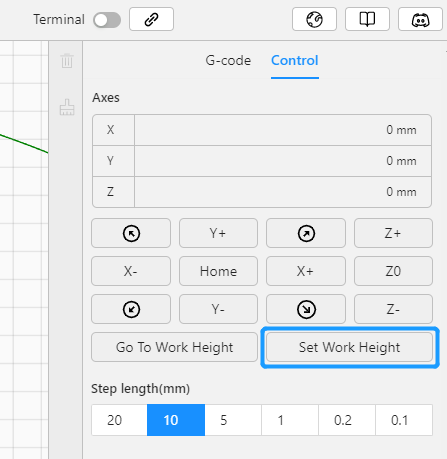
Task: Click Set Work Height button
Action: (x=349, y=347)
